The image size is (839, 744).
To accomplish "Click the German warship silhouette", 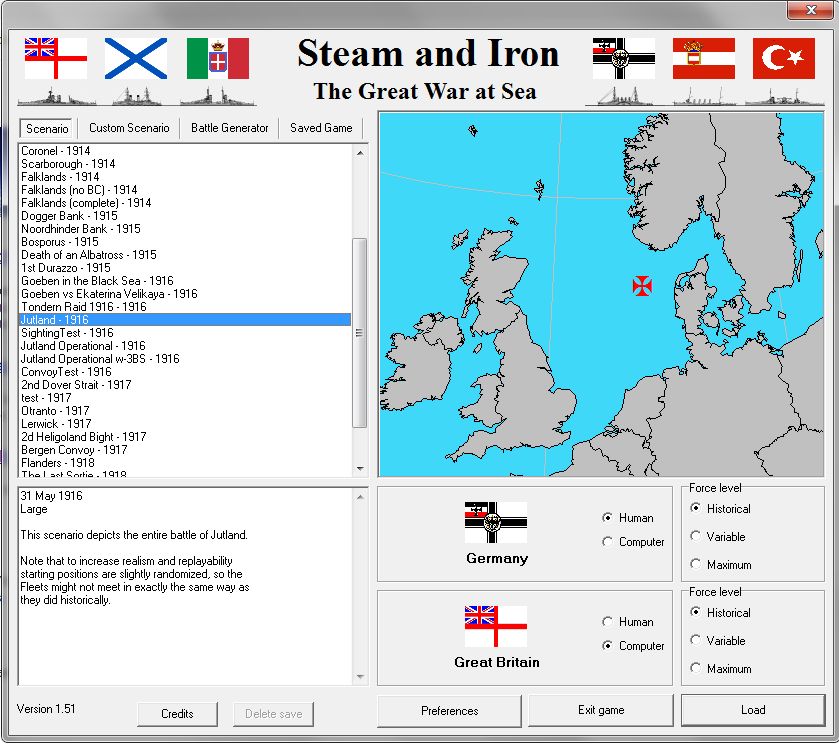I will tap(621, 97).
